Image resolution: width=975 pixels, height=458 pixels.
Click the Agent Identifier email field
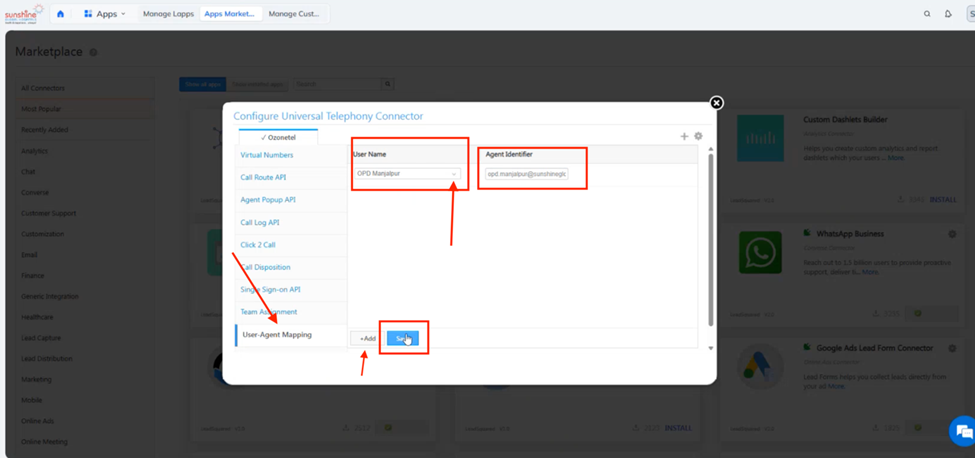pyautogui.click(x=527, y=175)
